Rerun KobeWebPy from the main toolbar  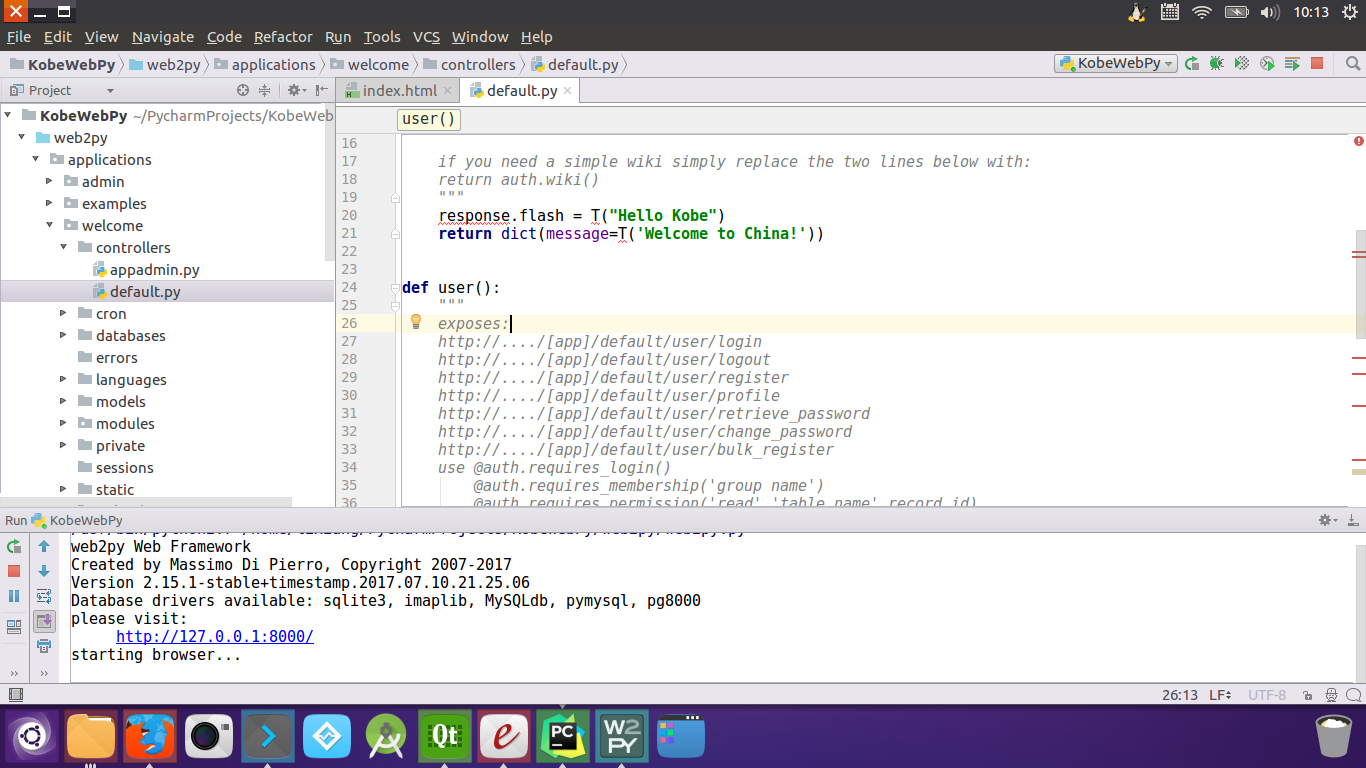[1192, 63]
